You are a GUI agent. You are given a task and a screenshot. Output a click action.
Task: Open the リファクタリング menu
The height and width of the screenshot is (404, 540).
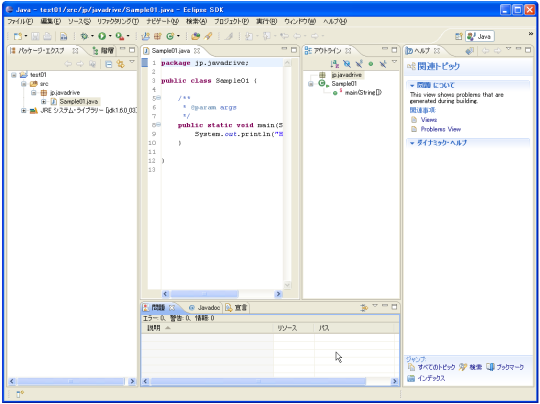pyautogui.click(x=118, y=21)
